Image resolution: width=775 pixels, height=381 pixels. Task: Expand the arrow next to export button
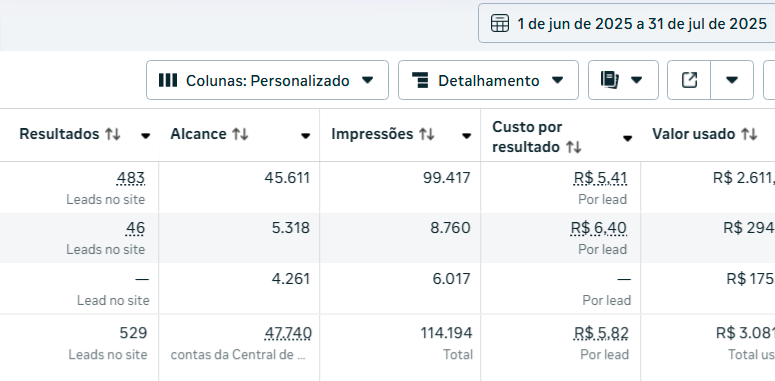(732, 80)
